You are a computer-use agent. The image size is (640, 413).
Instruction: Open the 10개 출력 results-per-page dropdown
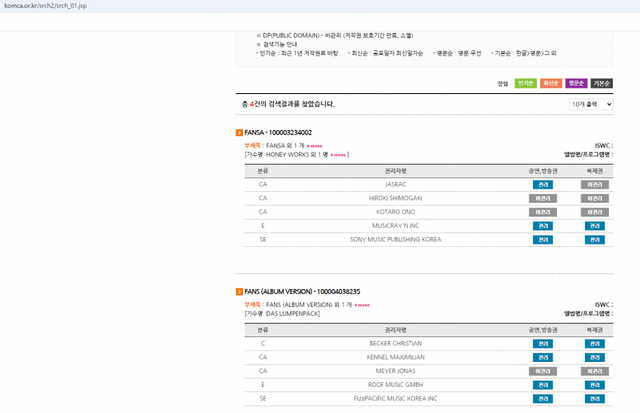click(590, 104)
